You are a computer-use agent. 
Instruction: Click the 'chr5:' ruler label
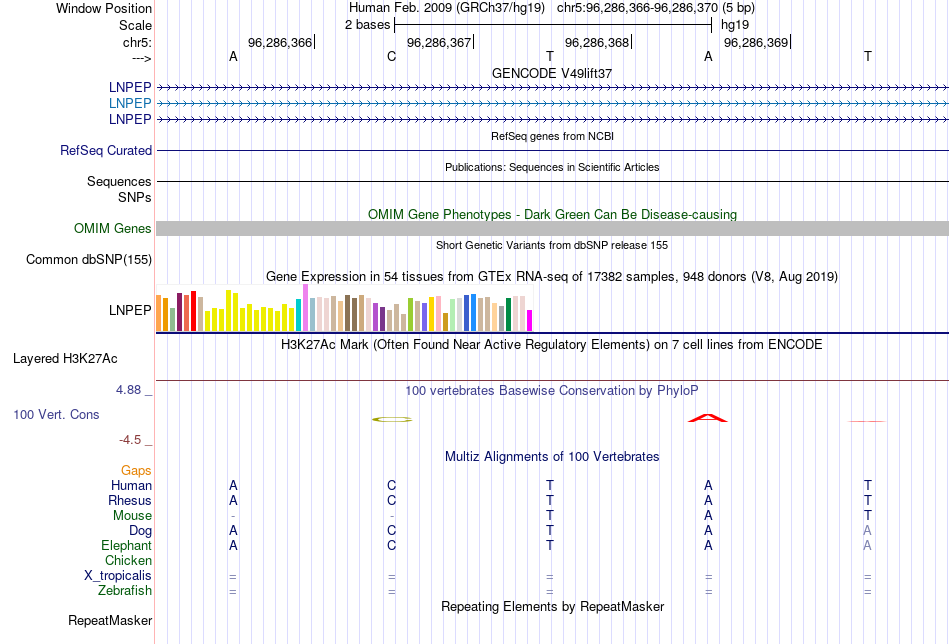[137, 42]
